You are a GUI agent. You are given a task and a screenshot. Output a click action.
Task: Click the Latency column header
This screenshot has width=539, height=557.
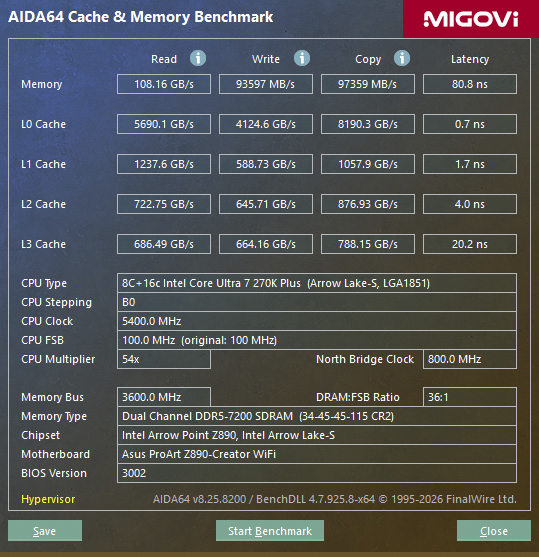point(470,59)
